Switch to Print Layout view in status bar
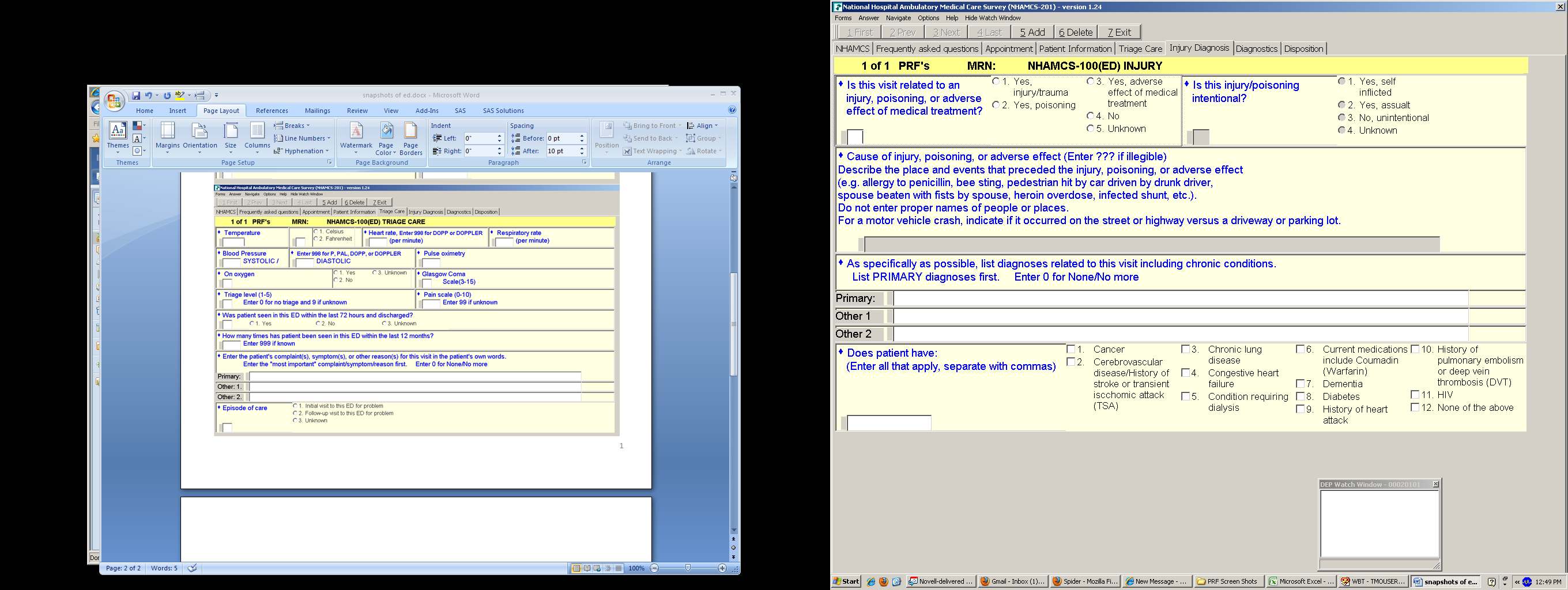 click(x=576, y=569)
